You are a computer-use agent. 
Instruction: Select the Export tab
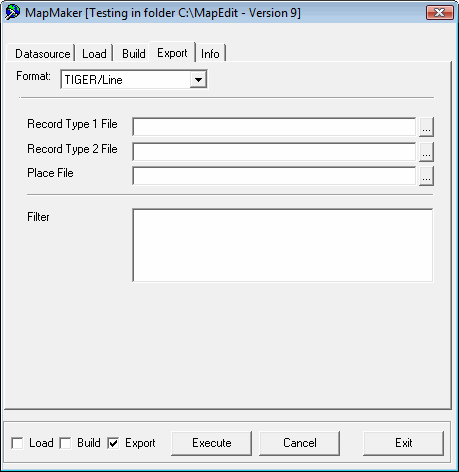(172, 52)
